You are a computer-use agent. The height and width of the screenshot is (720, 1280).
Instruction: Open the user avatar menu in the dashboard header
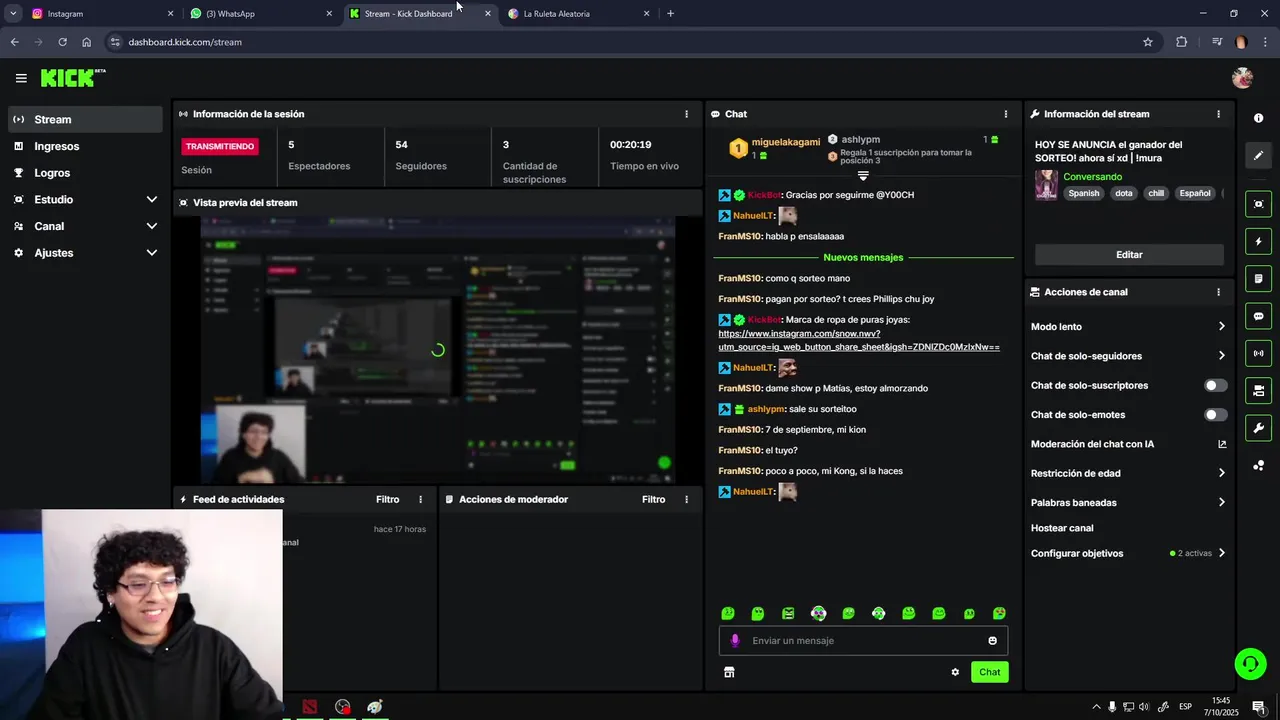[1242, 78]
